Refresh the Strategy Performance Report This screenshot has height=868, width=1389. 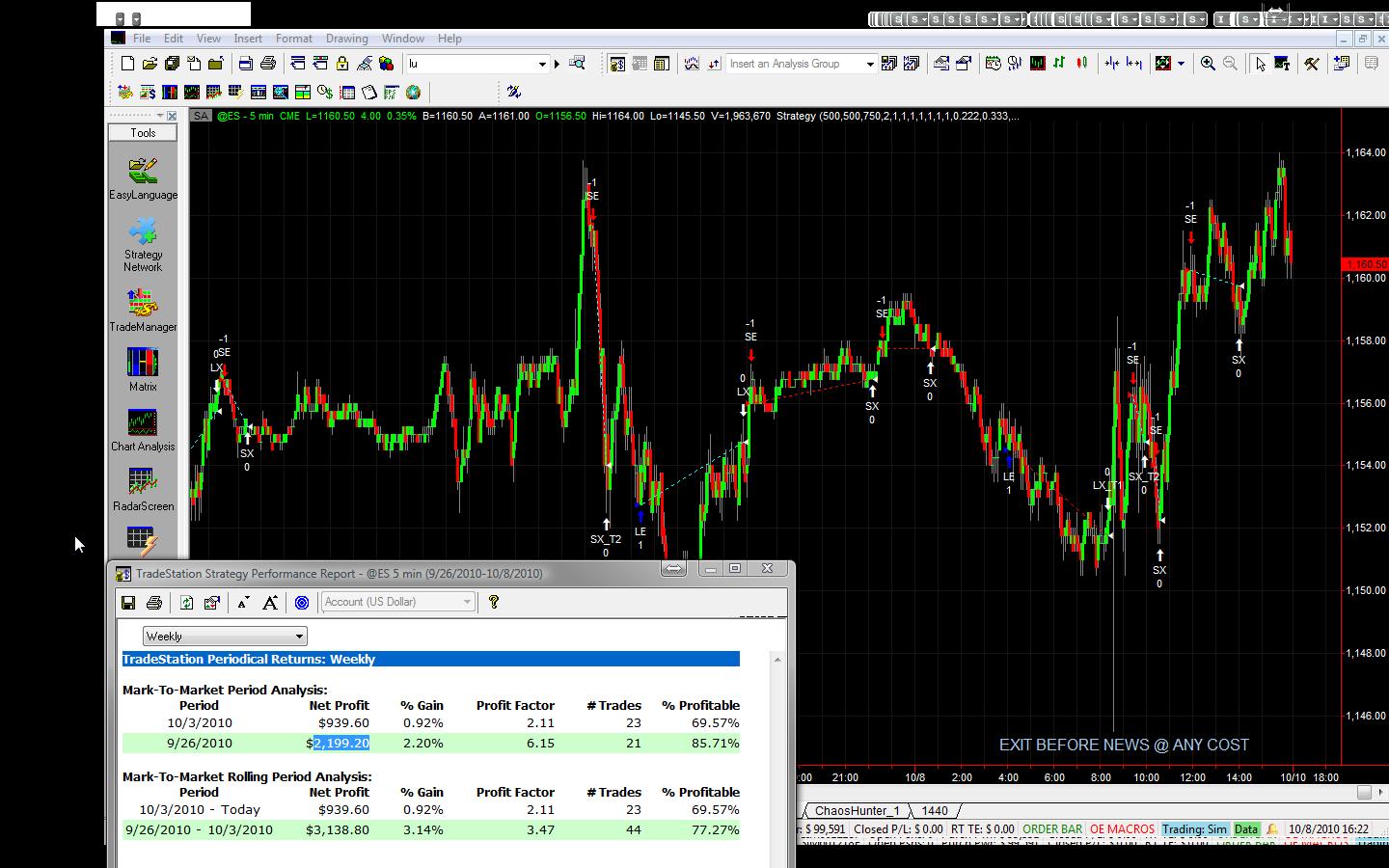pyautogui.click(x=186, y=602)
